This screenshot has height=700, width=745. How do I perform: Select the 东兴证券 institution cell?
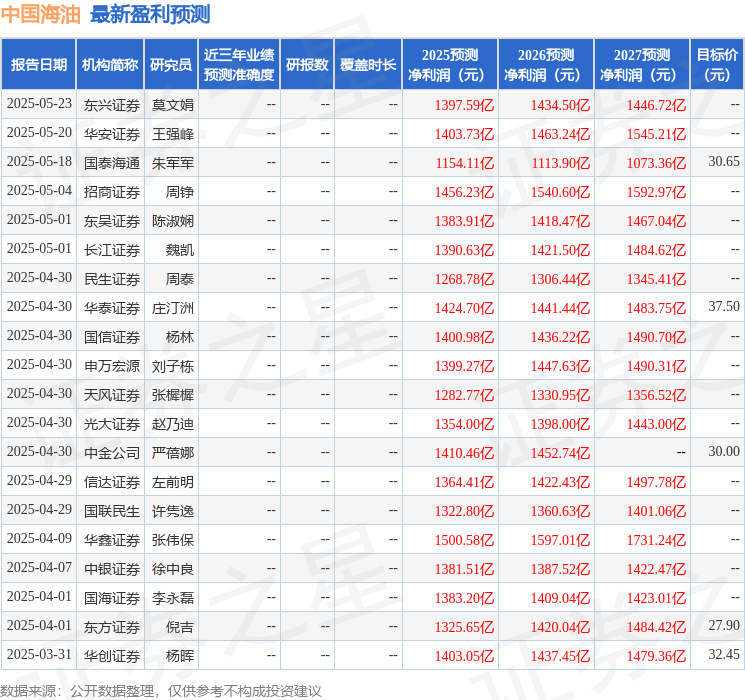(x=112, y=105)
